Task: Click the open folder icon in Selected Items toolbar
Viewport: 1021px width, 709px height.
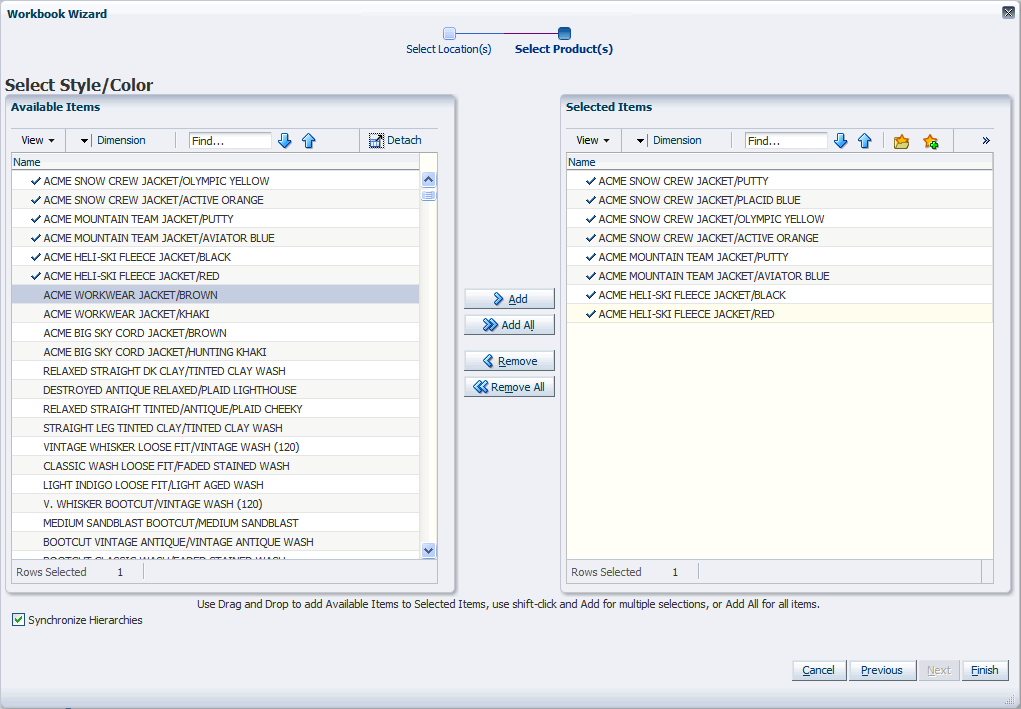Action: [x=901, y=141]
